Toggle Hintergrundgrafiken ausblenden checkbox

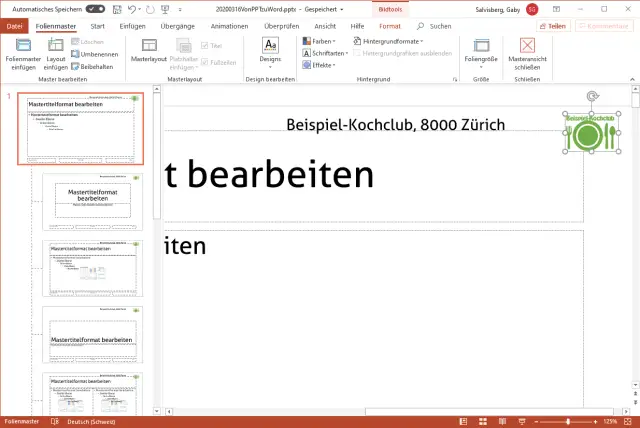coord(356,53)
